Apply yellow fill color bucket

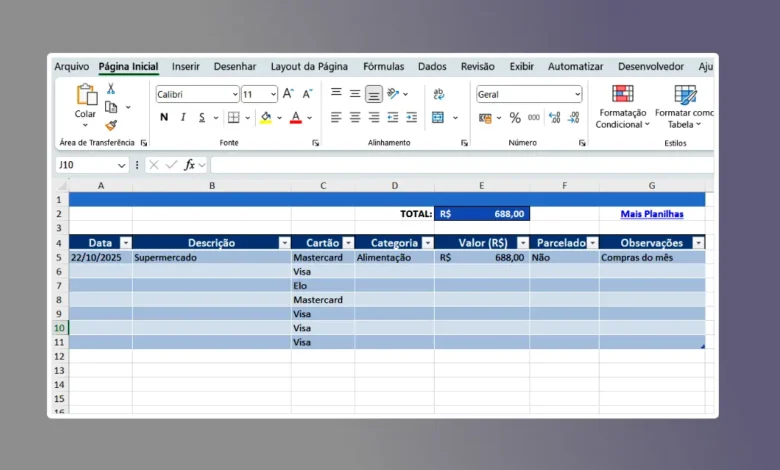coord(266,118)
